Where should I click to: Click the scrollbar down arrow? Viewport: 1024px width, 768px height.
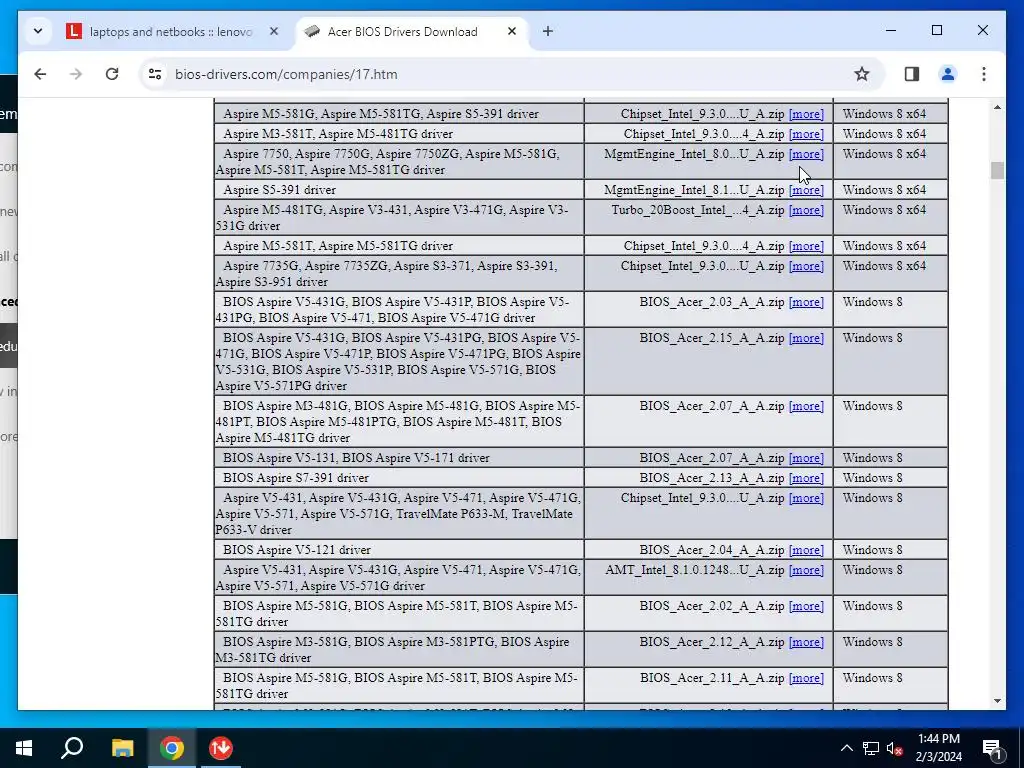pyautogui.click(x=997, y=701)
